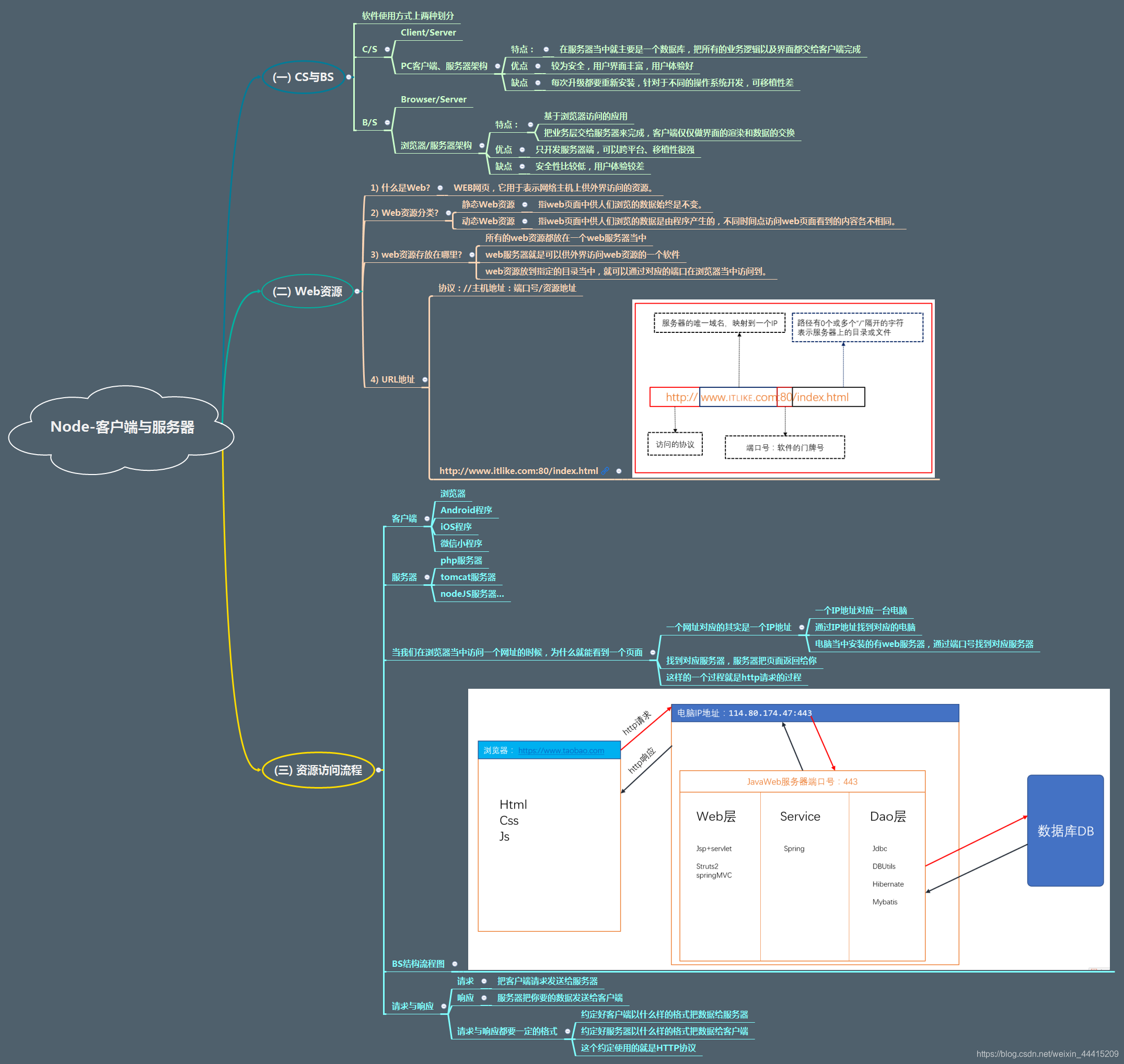
Task: Select the 浏览器 child of 客户端
Action: point(453,494)
